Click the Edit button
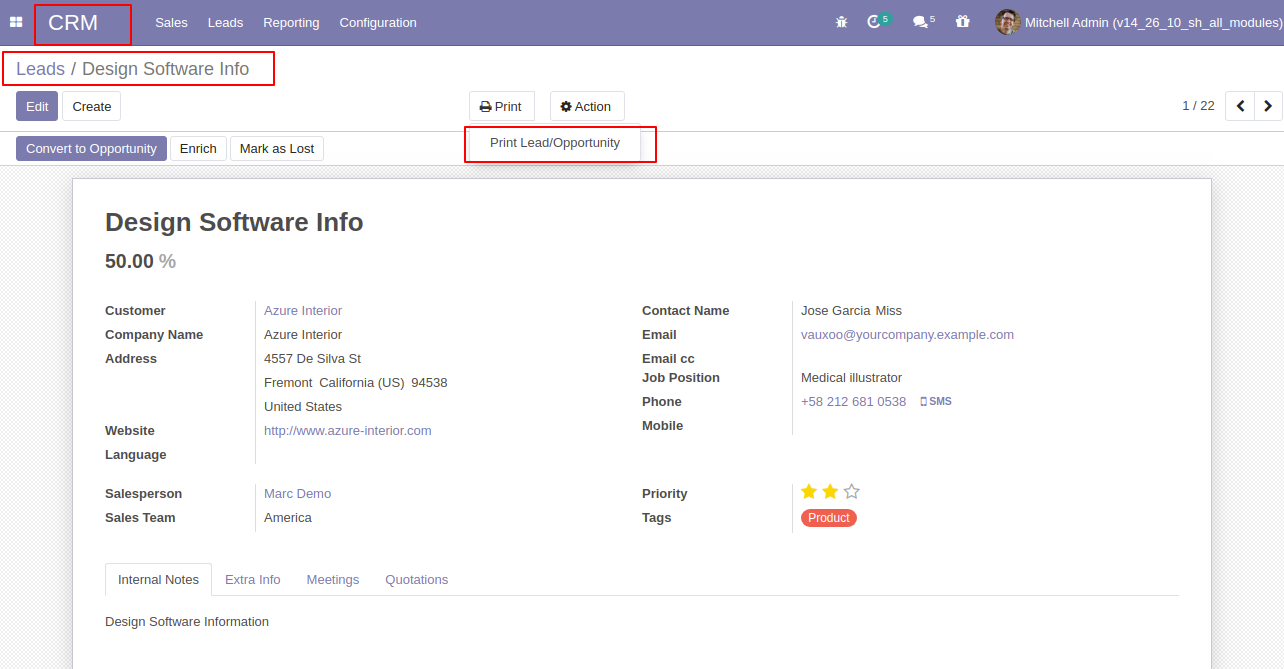 coord(37,106)
